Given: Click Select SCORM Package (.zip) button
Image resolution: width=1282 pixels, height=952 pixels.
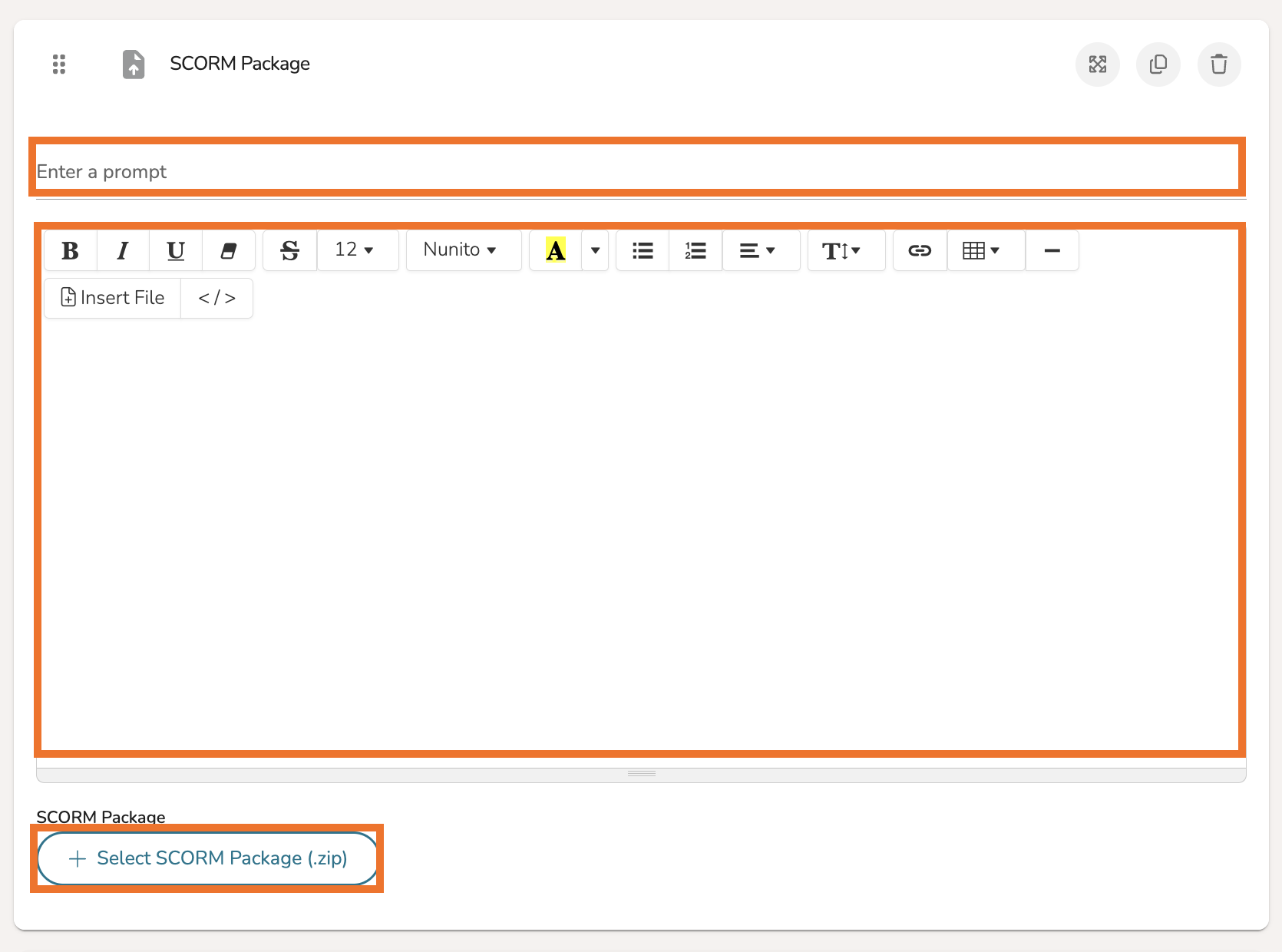Looking at the screenshot, I should (x=207, y=858).
